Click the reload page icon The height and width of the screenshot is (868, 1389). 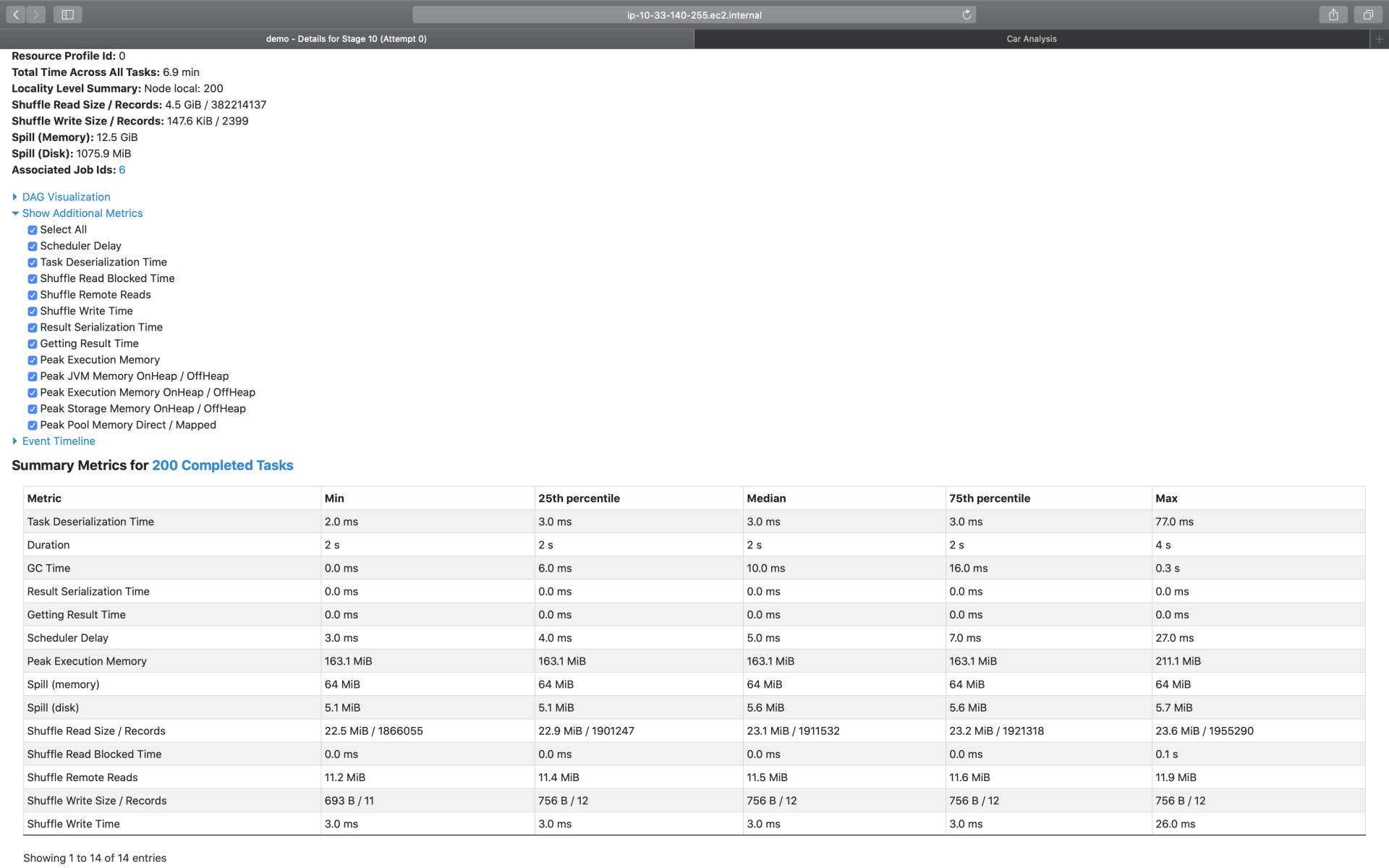coord(967,14)
